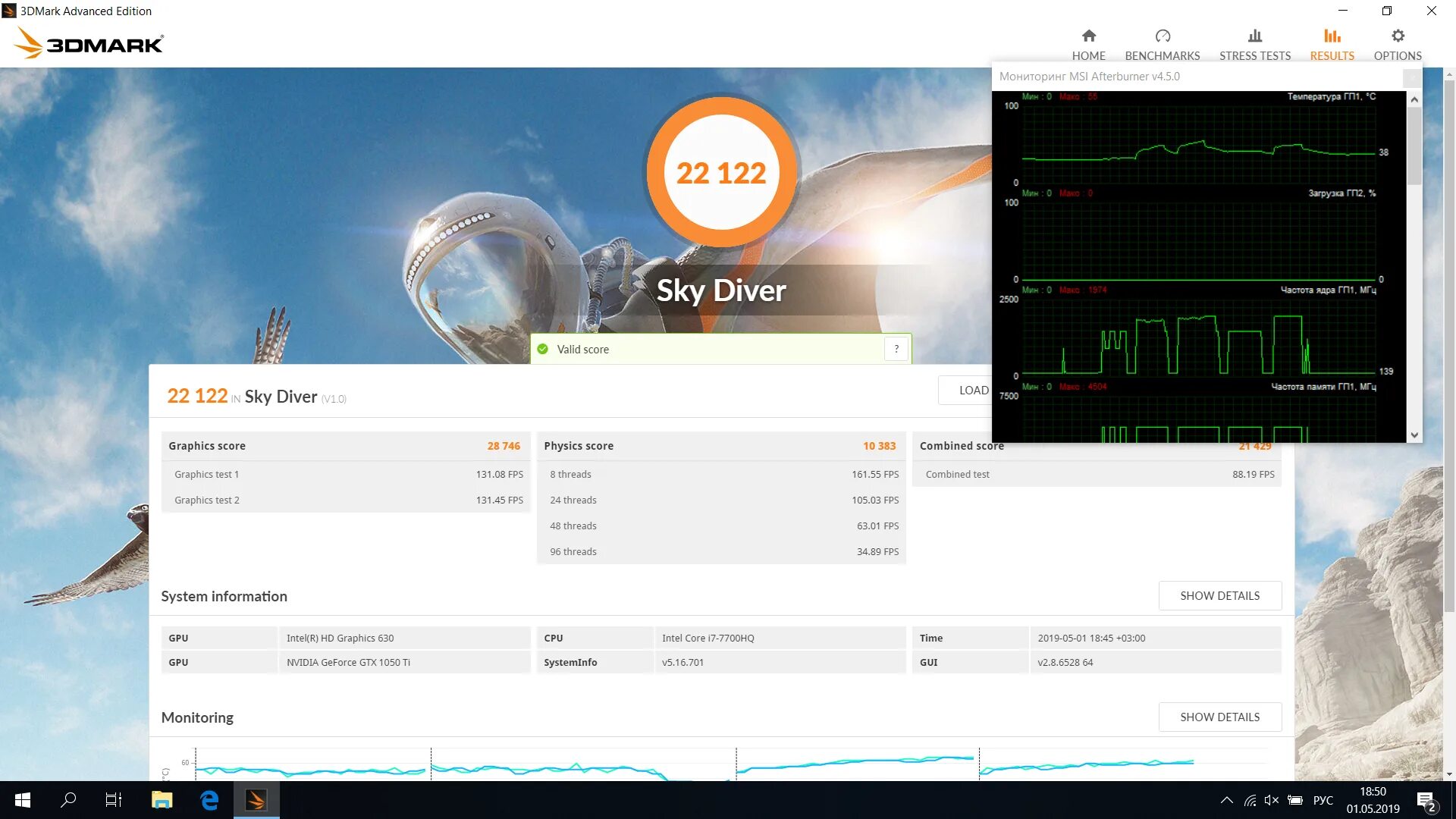Select the Results tab

pos(1332,45)
